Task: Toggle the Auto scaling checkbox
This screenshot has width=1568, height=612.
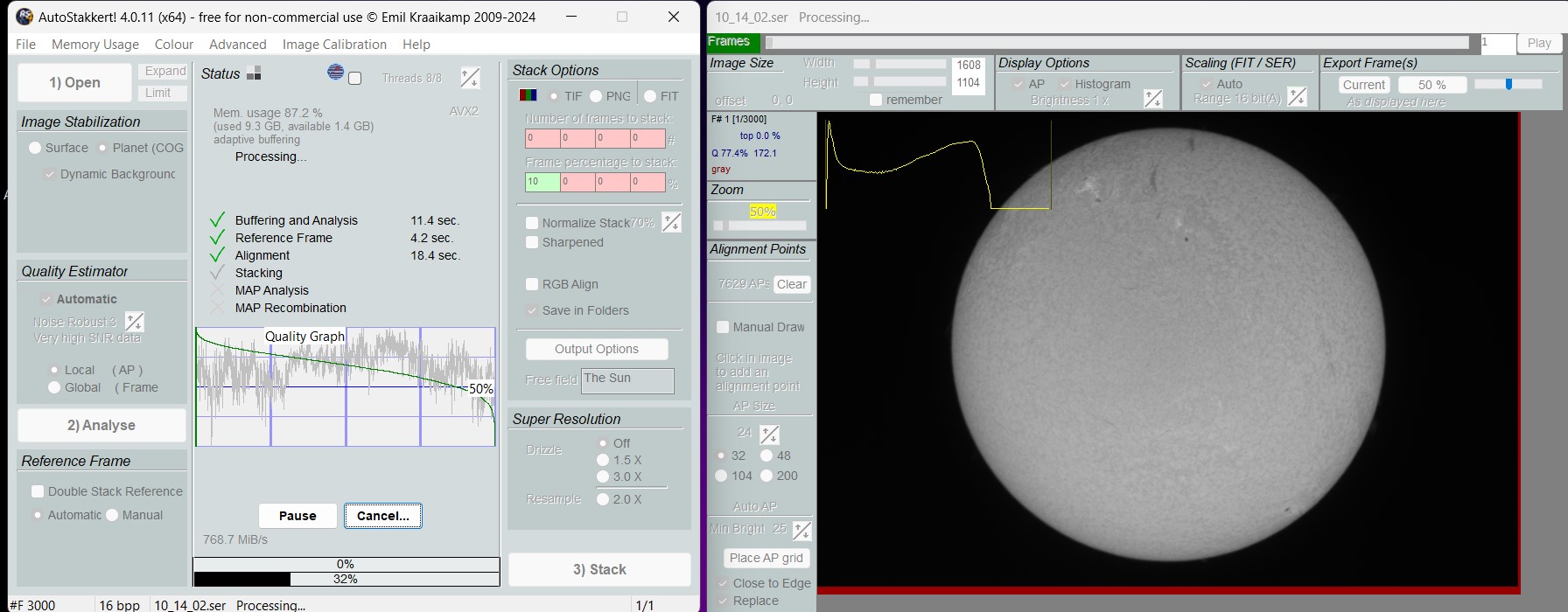Action: point(1206,84)
